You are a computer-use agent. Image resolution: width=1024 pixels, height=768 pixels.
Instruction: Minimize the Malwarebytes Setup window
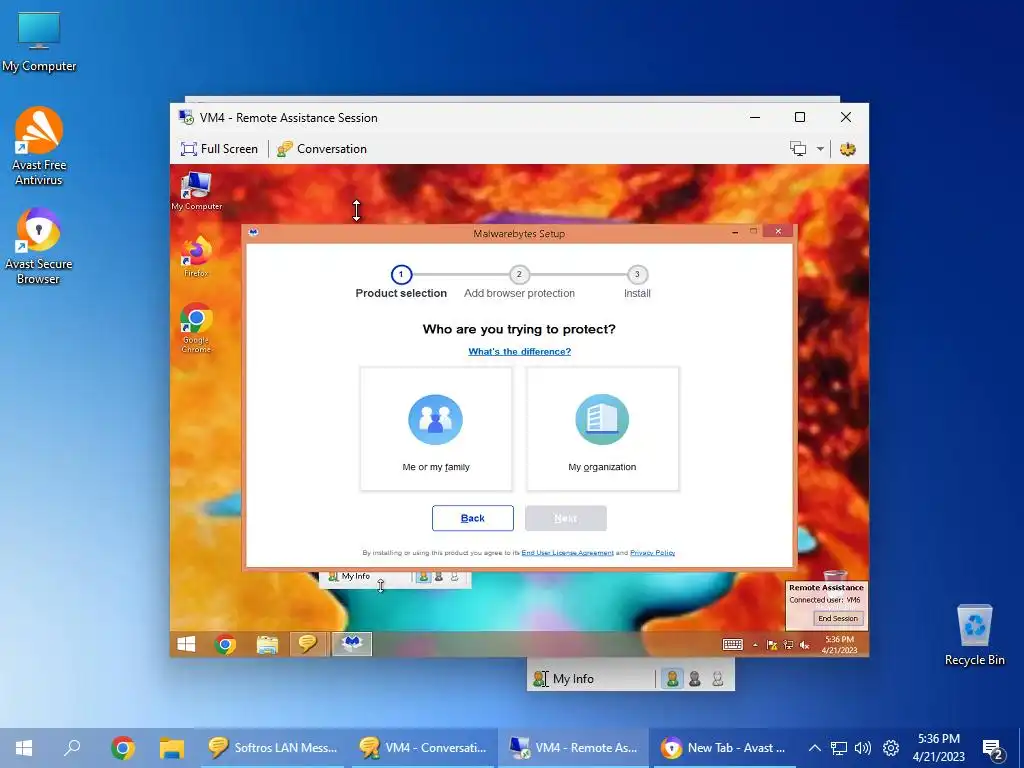tap(735, 231)
